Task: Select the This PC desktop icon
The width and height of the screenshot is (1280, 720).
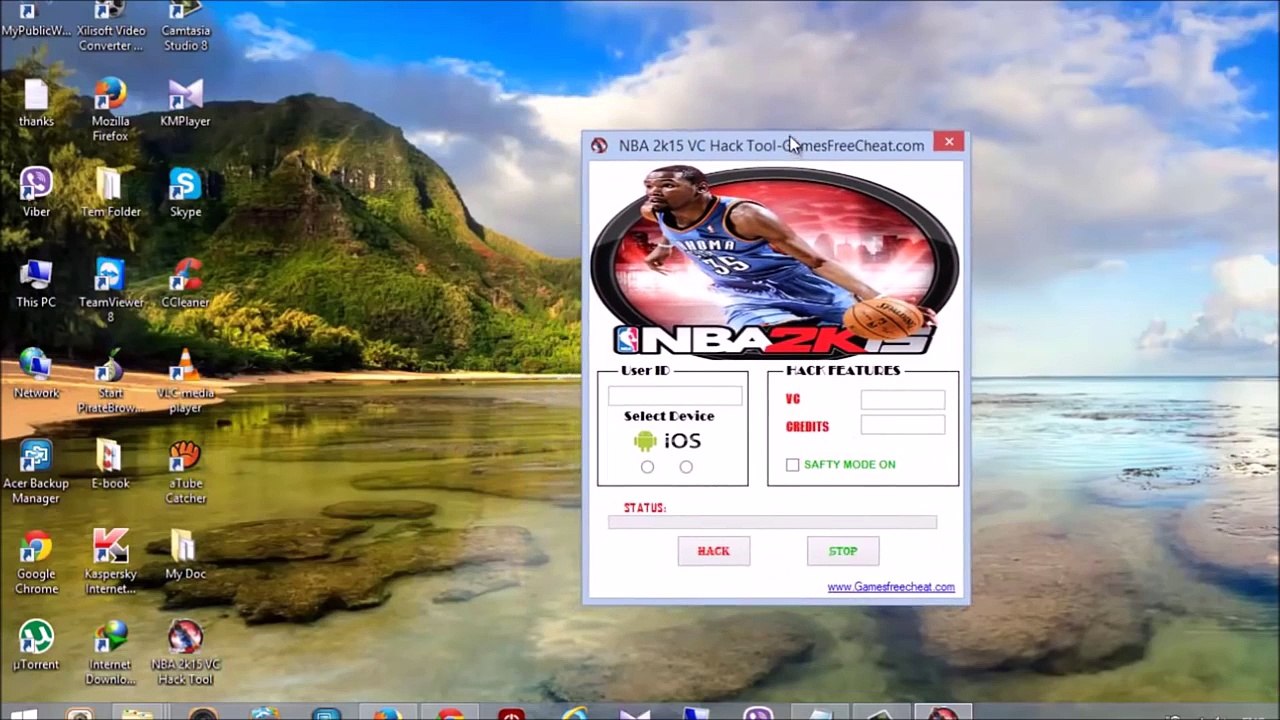Action: click(36, 284)
